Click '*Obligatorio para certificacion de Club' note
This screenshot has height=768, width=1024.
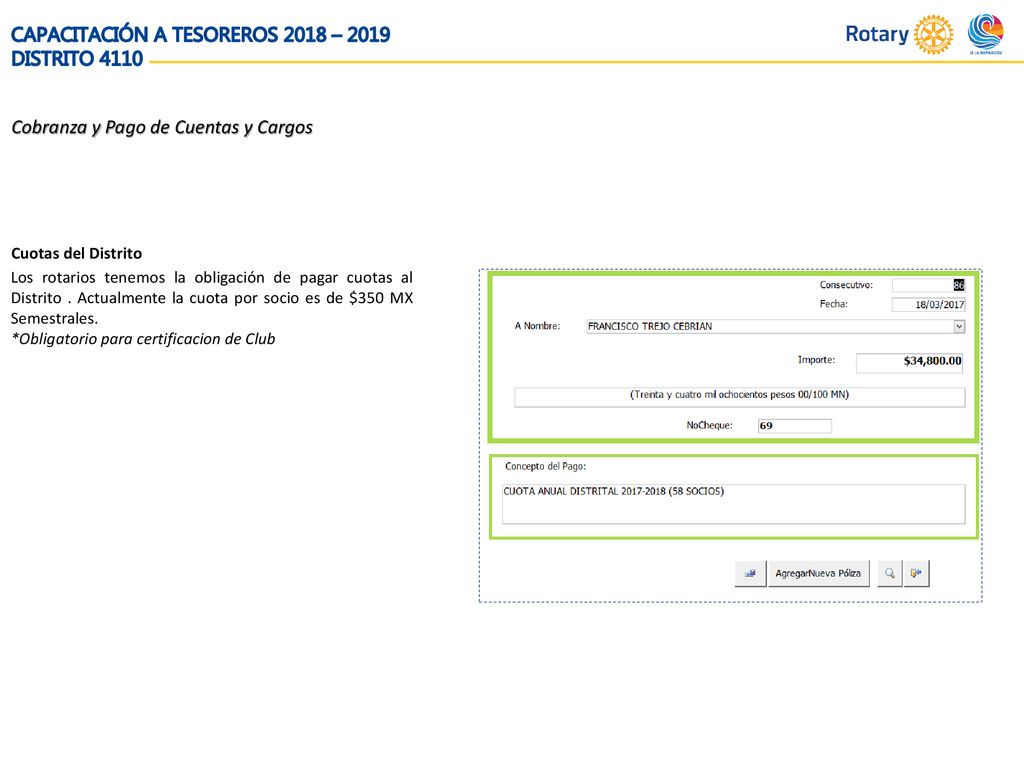[x=143, y=339]
